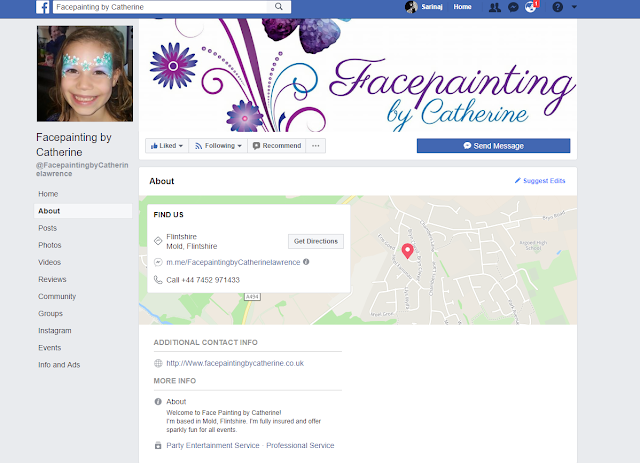Go to Home in top bar
Viewport: 640px width, 463px height.
click(462, 7)
